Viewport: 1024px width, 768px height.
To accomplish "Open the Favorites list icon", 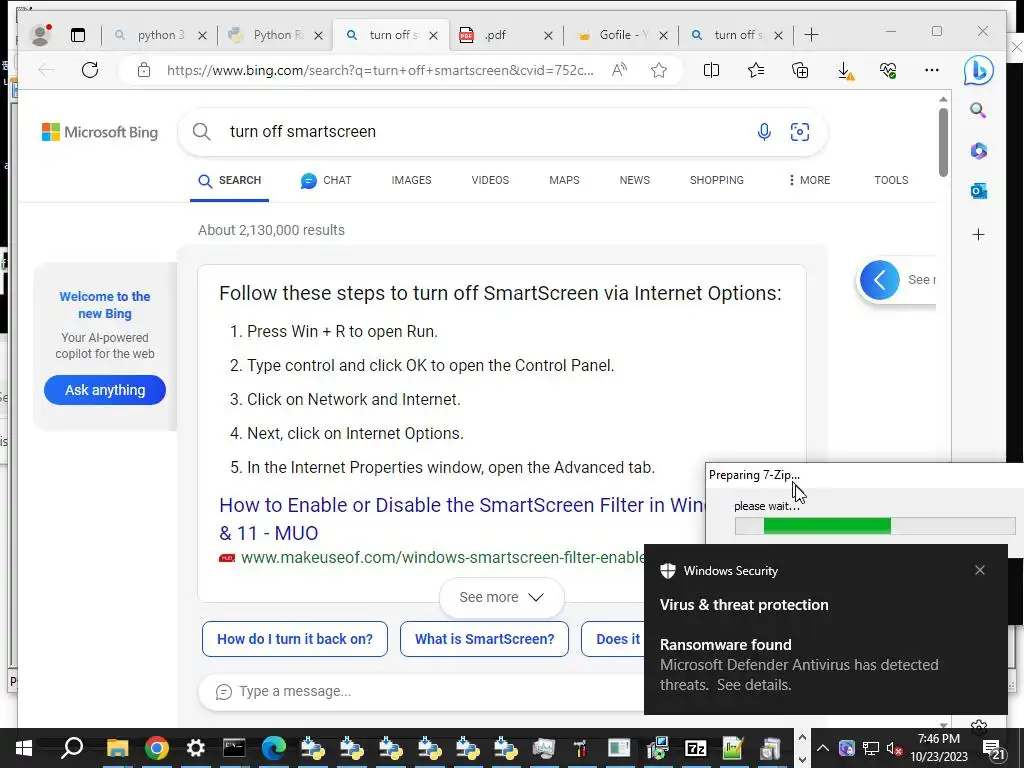I will (756, 70).
